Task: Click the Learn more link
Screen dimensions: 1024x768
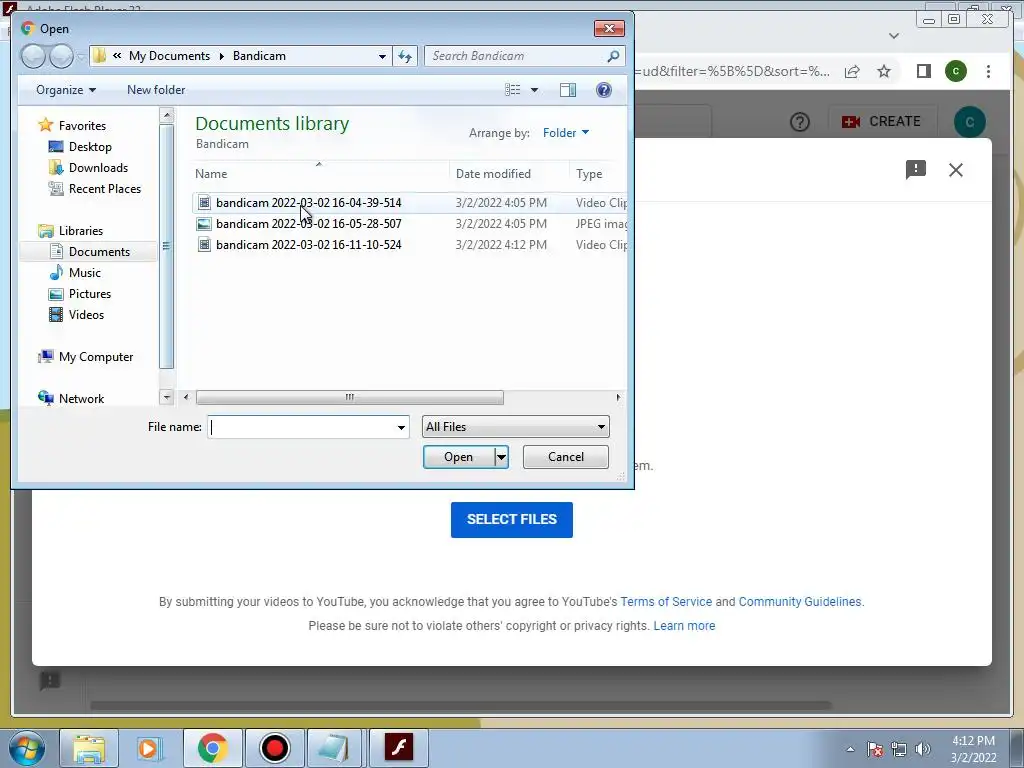Action: [x=684, y=626]
